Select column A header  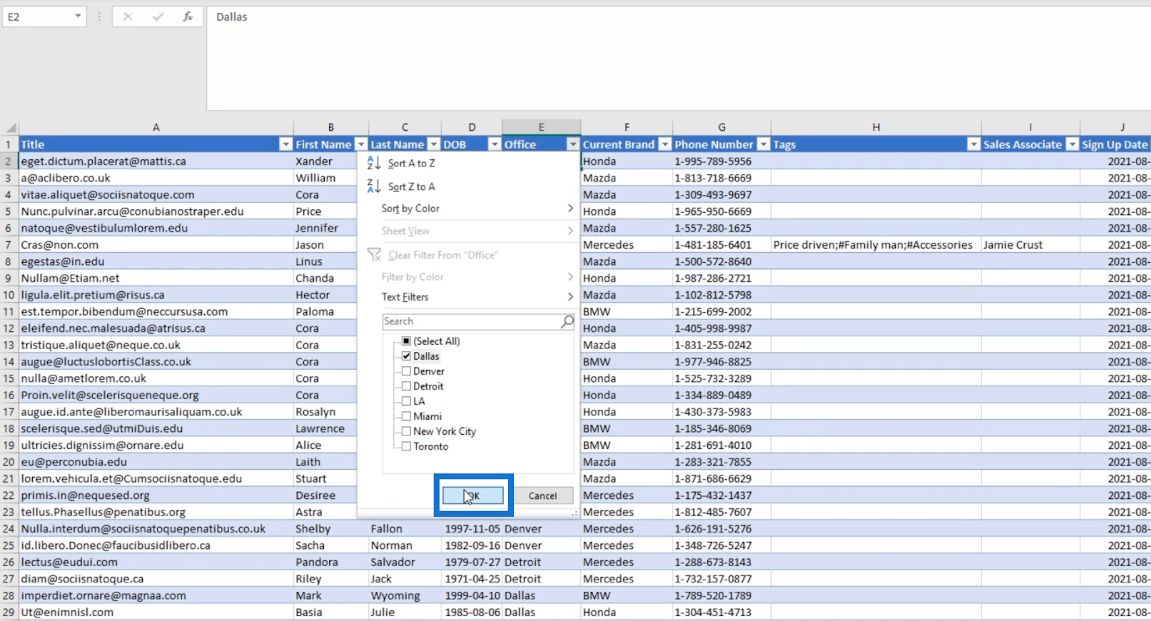(x=156, y=128)
